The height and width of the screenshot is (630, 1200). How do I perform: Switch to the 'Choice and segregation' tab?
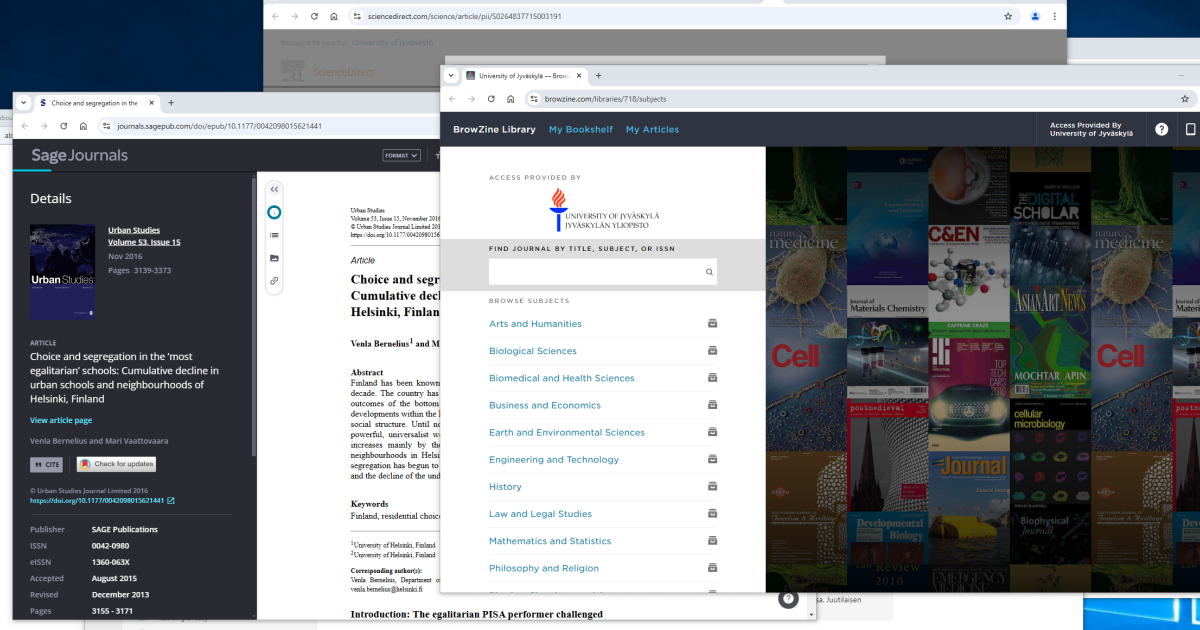click(96, 103)
